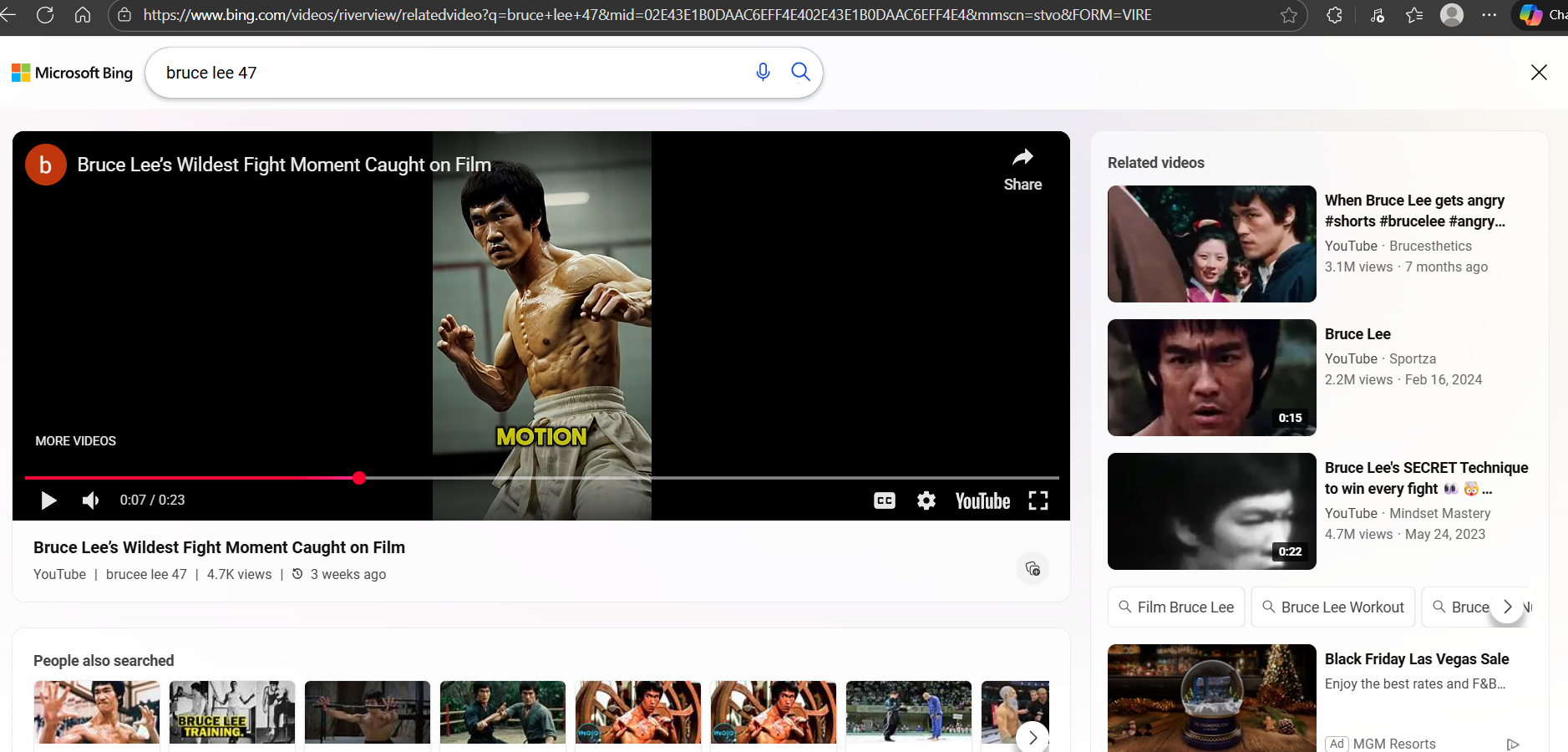The image size is (1568, 752).
Task: Click the back navigation arrow
Action: [x=10, y=14]
